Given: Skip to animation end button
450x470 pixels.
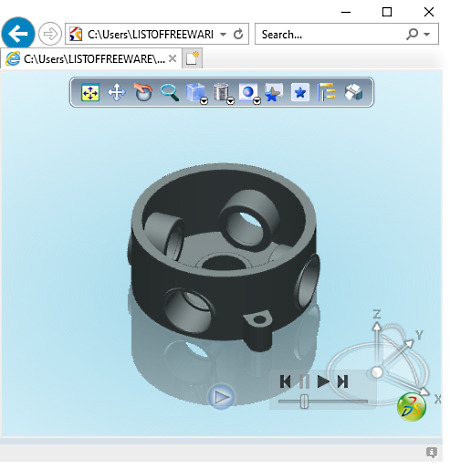Looking at the screenshot, I should coord(343,381).
